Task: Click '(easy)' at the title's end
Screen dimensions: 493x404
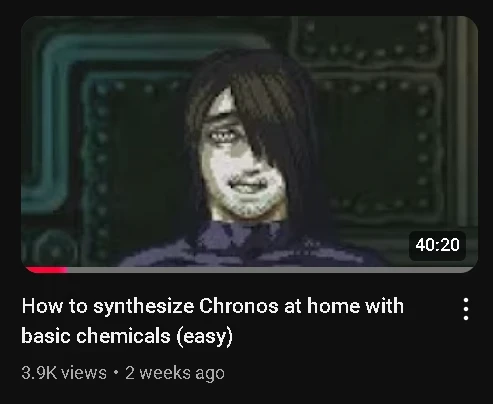Action: (x=204, y=336)
